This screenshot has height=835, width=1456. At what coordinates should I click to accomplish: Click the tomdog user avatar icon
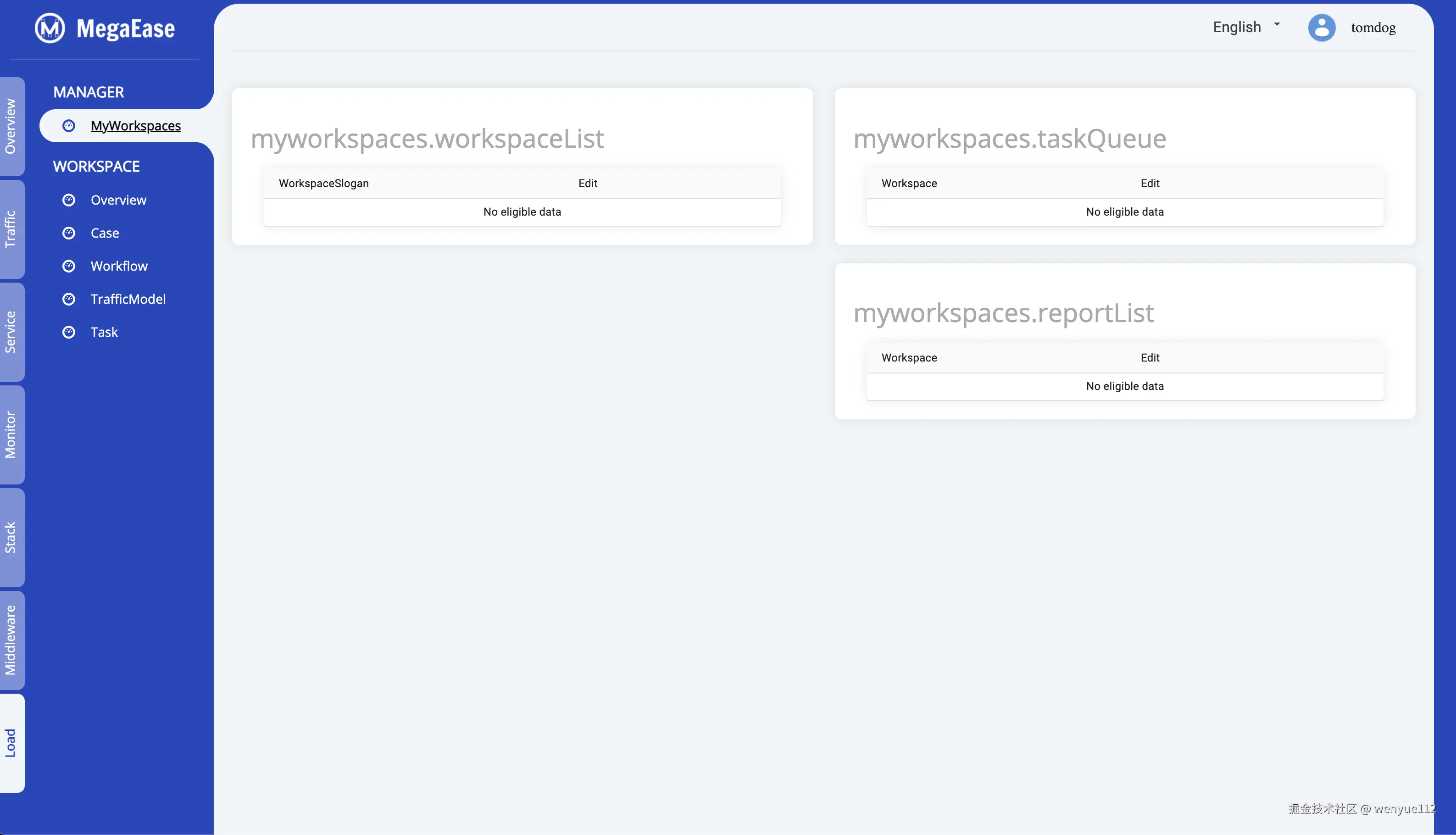(1322, 28)
